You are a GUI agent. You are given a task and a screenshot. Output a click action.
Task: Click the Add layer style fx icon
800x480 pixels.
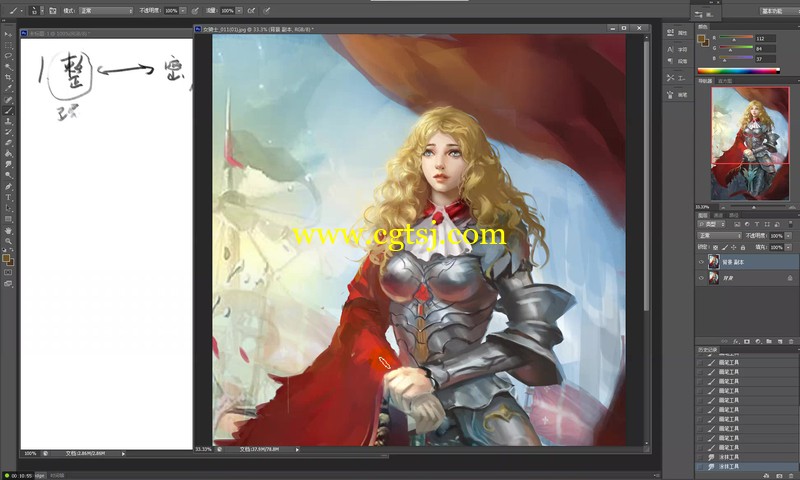coord(736,341)
